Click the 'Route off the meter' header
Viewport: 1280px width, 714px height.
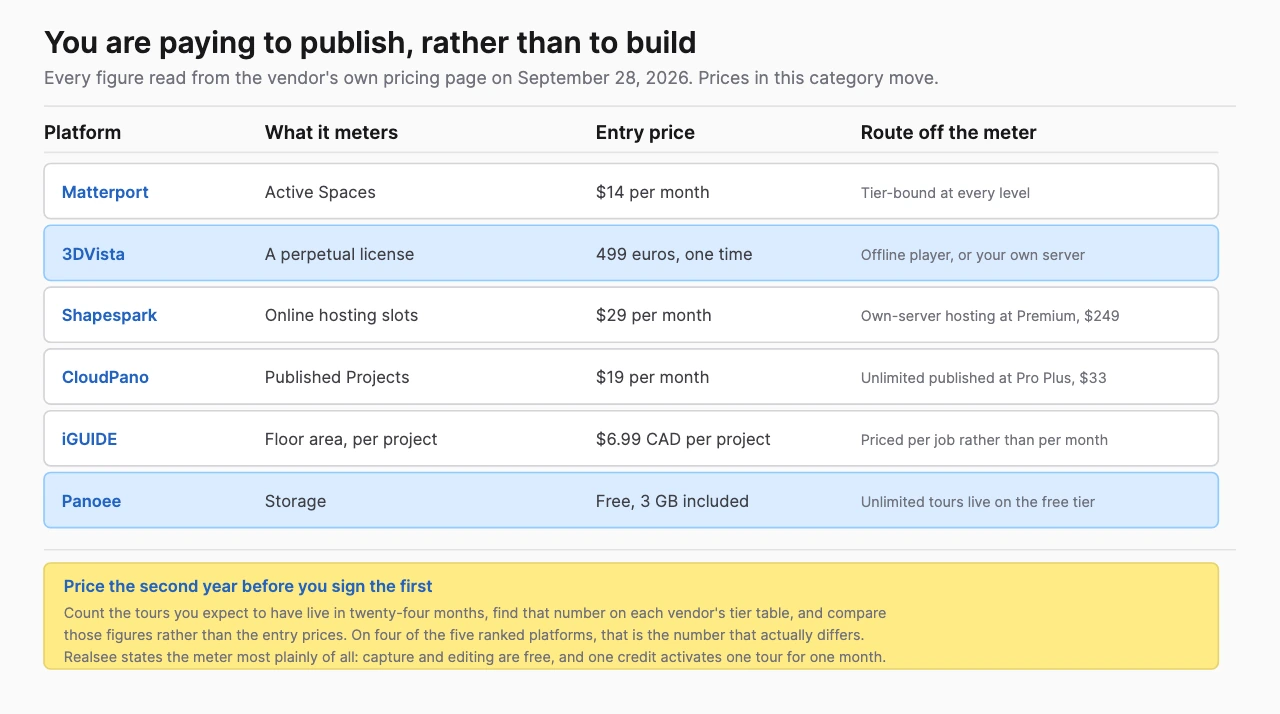pos(948,132)
